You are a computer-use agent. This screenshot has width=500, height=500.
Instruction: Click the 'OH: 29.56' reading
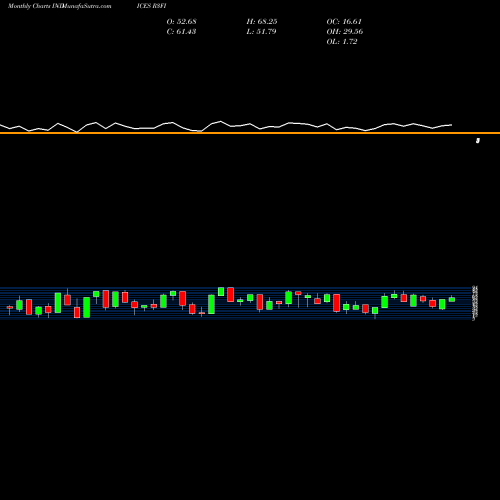(345, 31)
